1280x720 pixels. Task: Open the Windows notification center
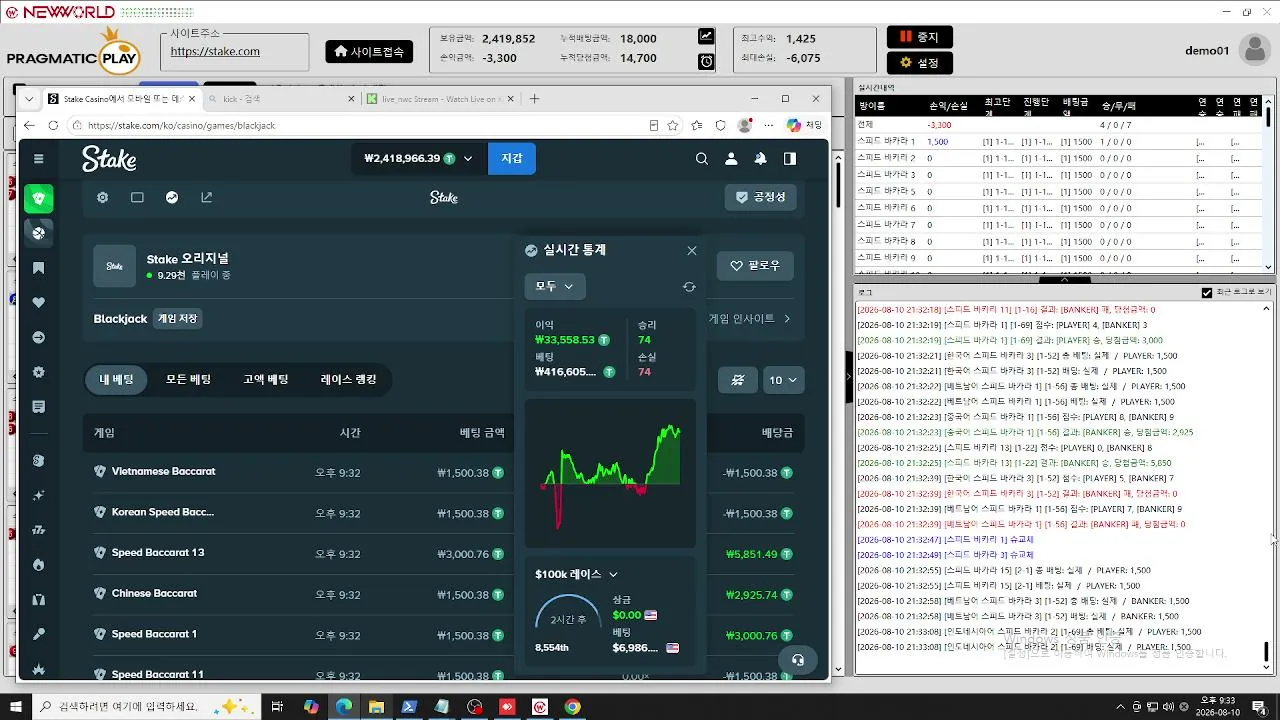click(x=1259, y=707)
